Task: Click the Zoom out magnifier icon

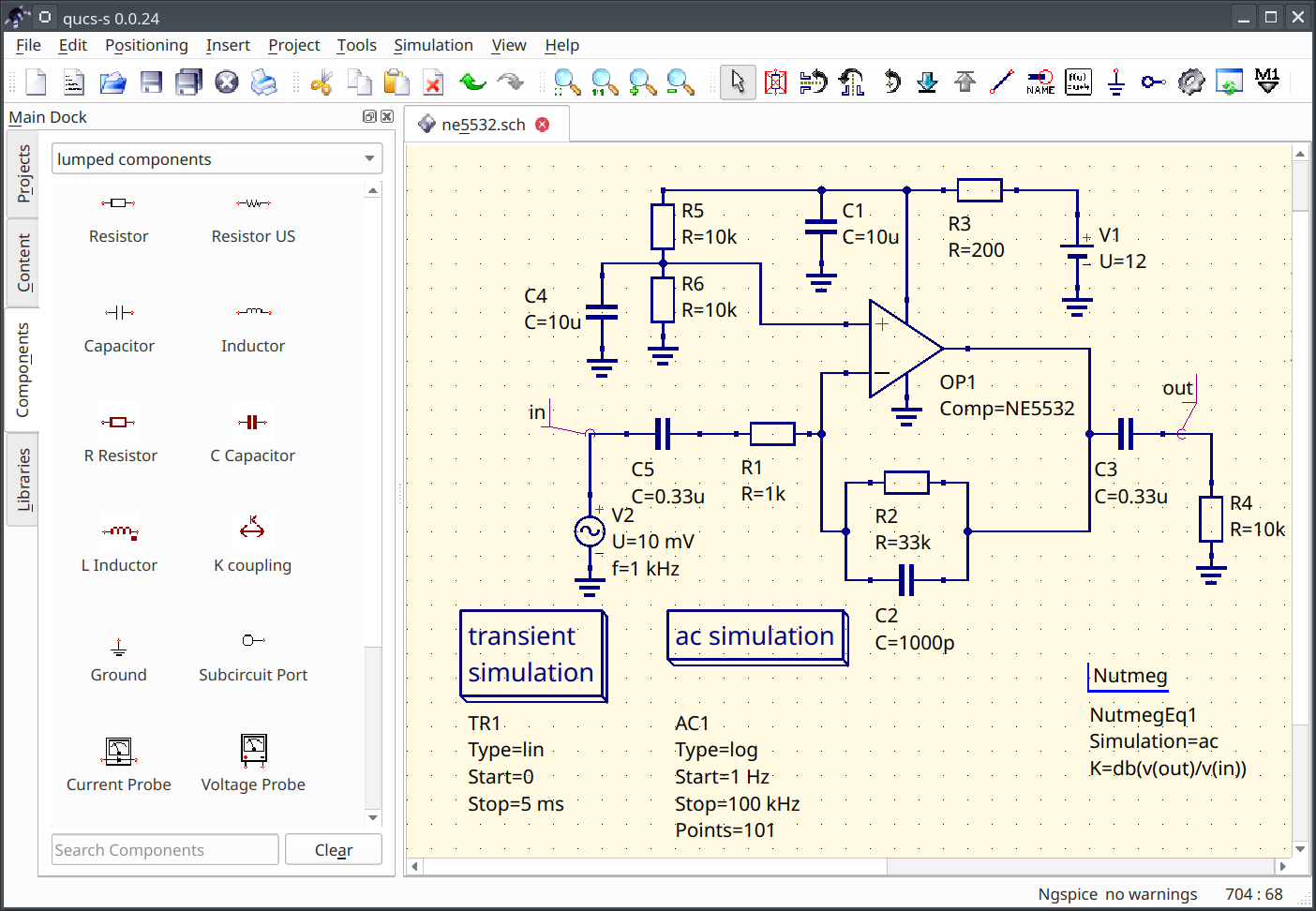Action: [680, 82]
